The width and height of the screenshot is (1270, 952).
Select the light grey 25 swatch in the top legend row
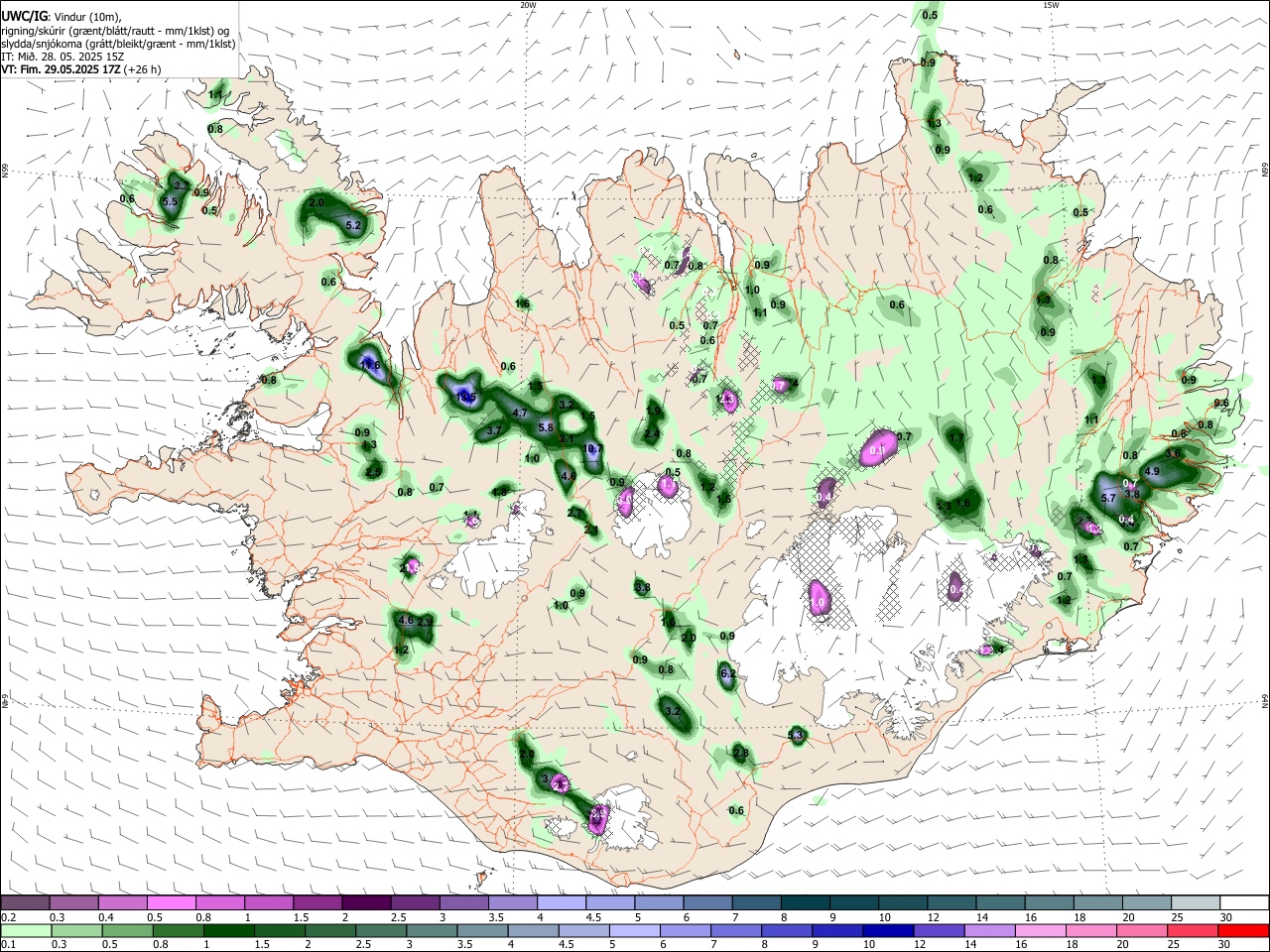[x=1196, y=902]
